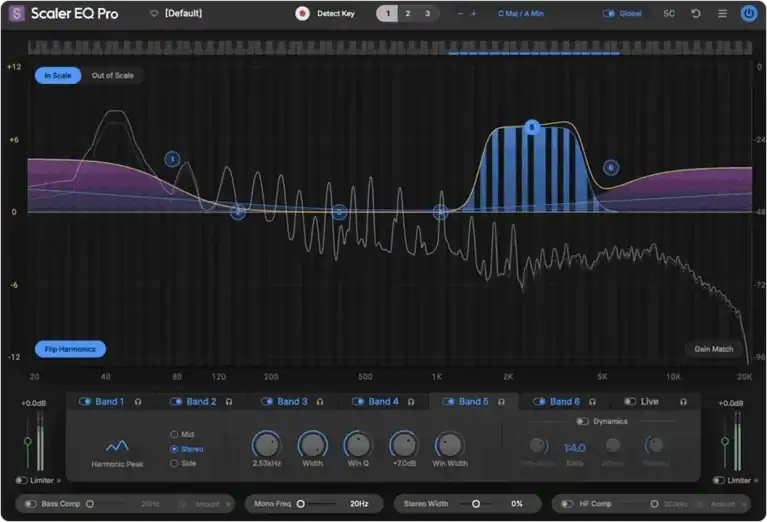Select EQ node 2 on the graph

coord(238,212)
